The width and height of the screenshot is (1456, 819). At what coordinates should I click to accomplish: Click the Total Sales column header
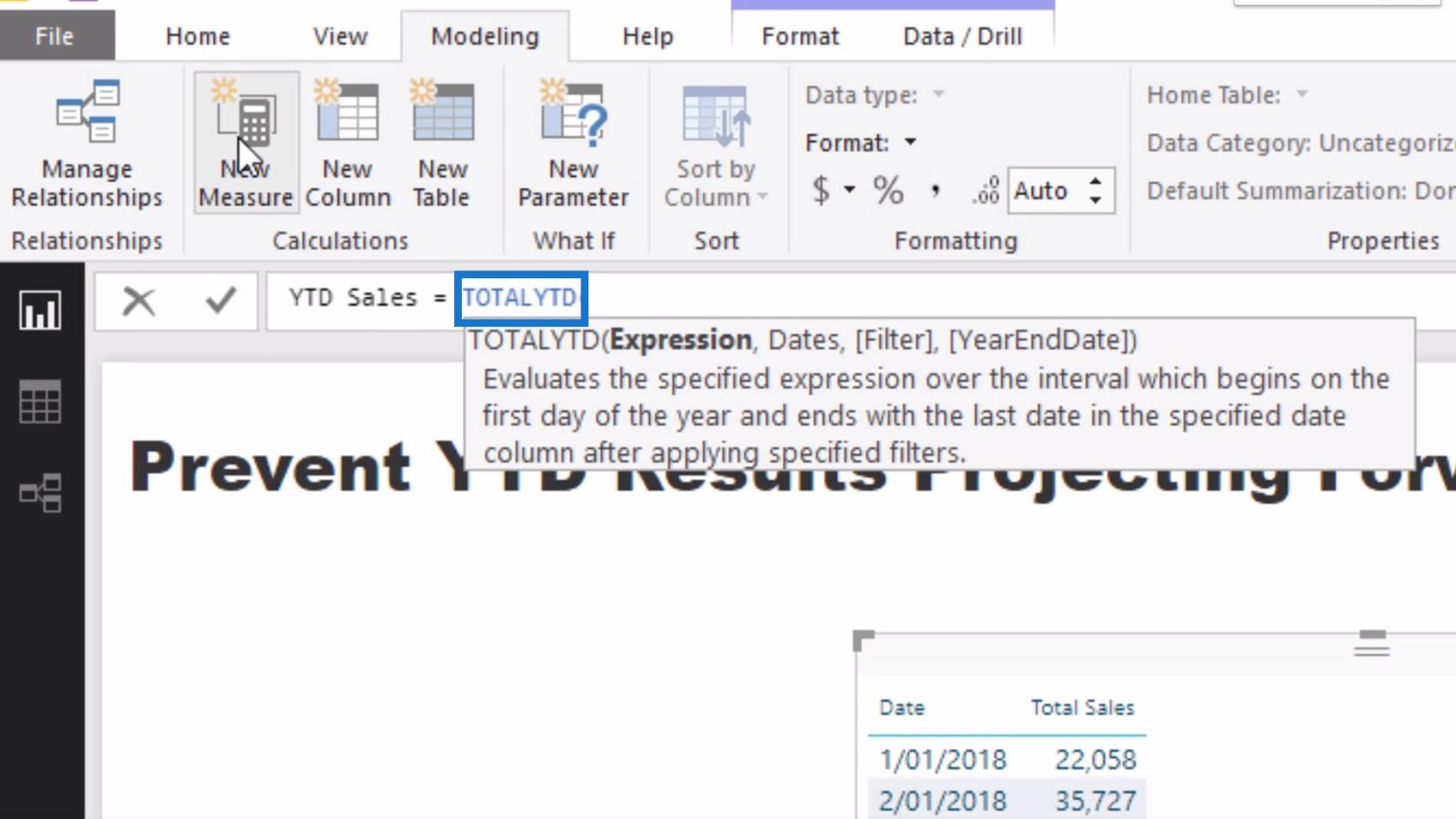coord(1082,708)
